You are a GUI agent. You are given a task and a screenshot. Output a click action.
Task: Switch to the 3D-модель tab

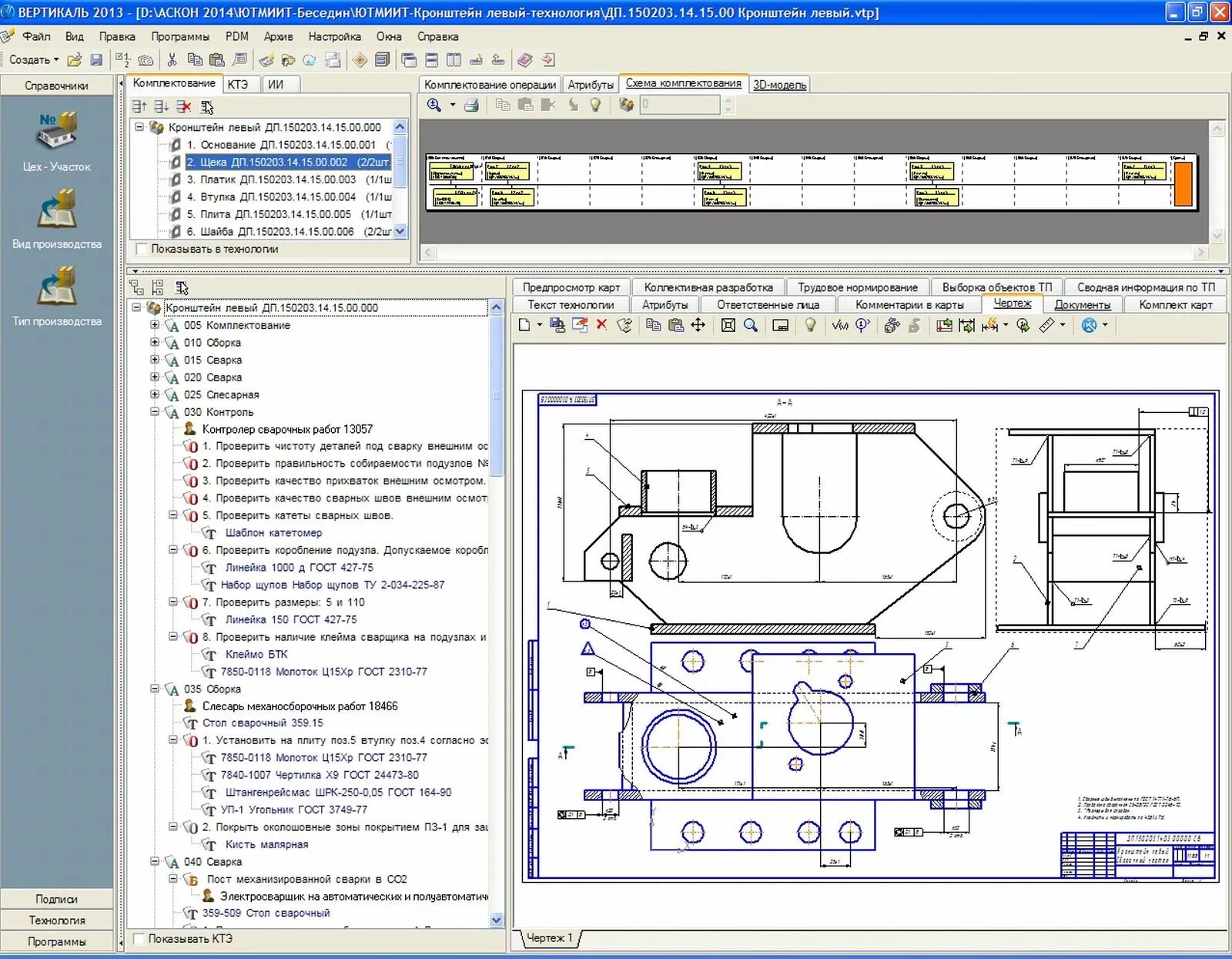779,85
